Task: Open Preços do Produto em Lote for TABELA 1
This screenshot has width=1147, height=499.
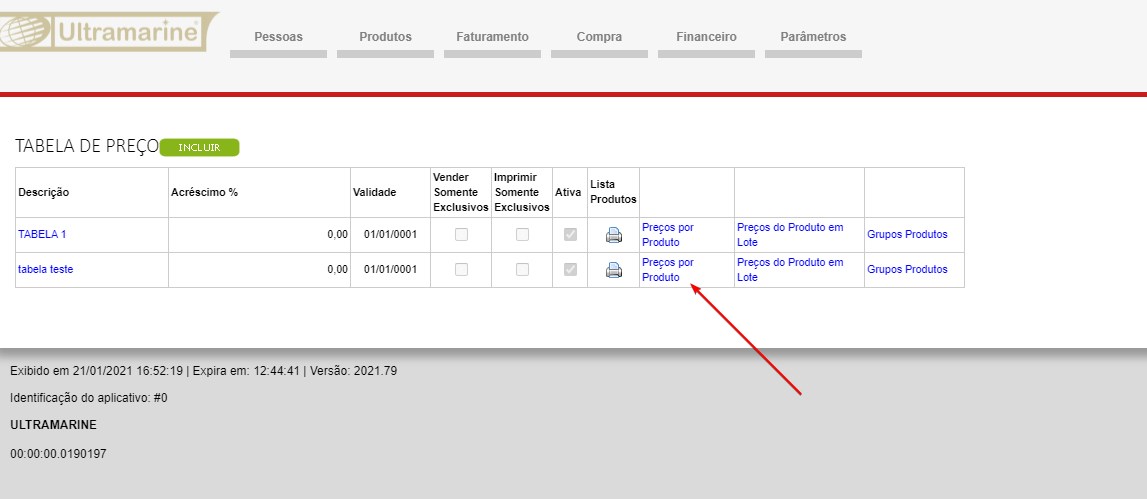Action: pos(789,234)
